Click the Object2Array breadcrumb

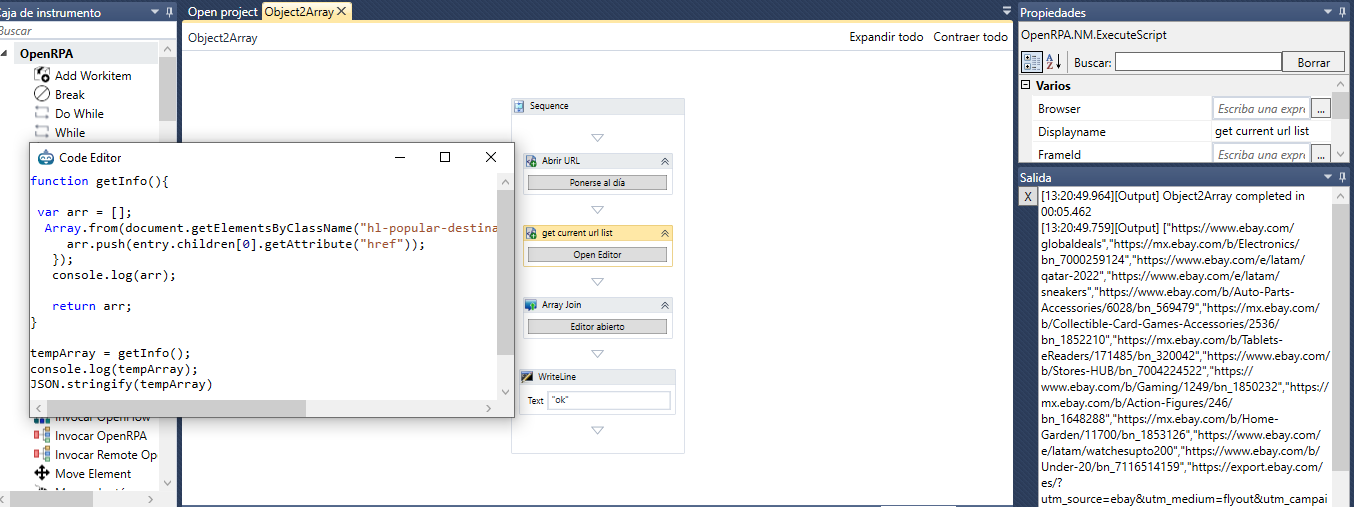click(x=222, y=38)
